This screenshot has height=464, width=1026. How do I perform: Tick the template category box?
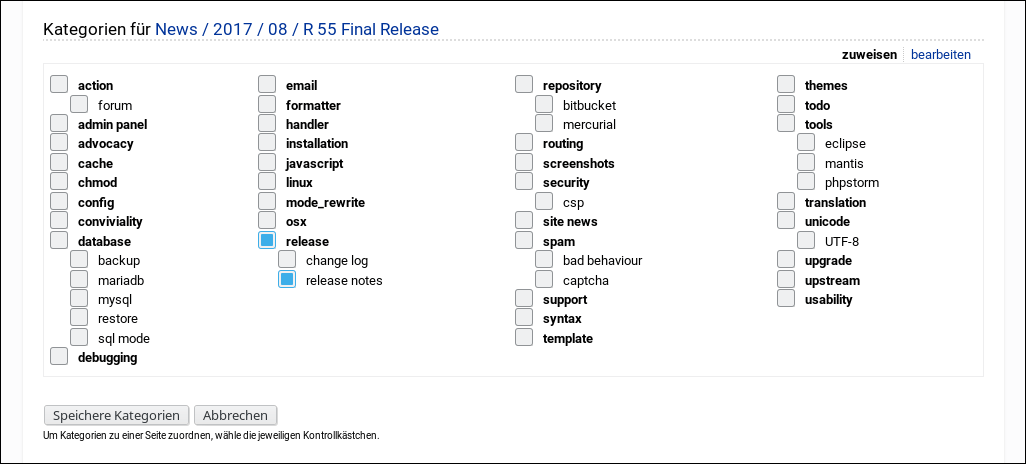[x=524, y=338]
